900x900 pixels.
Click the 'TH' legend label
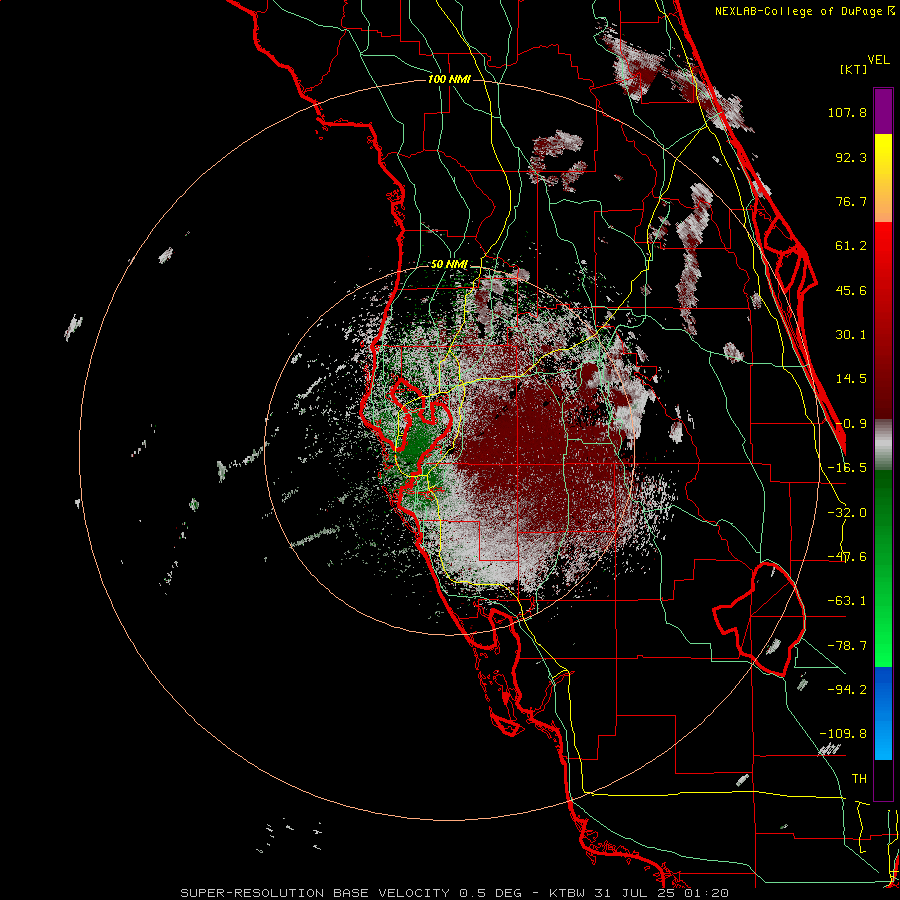(x=859, y=778)
